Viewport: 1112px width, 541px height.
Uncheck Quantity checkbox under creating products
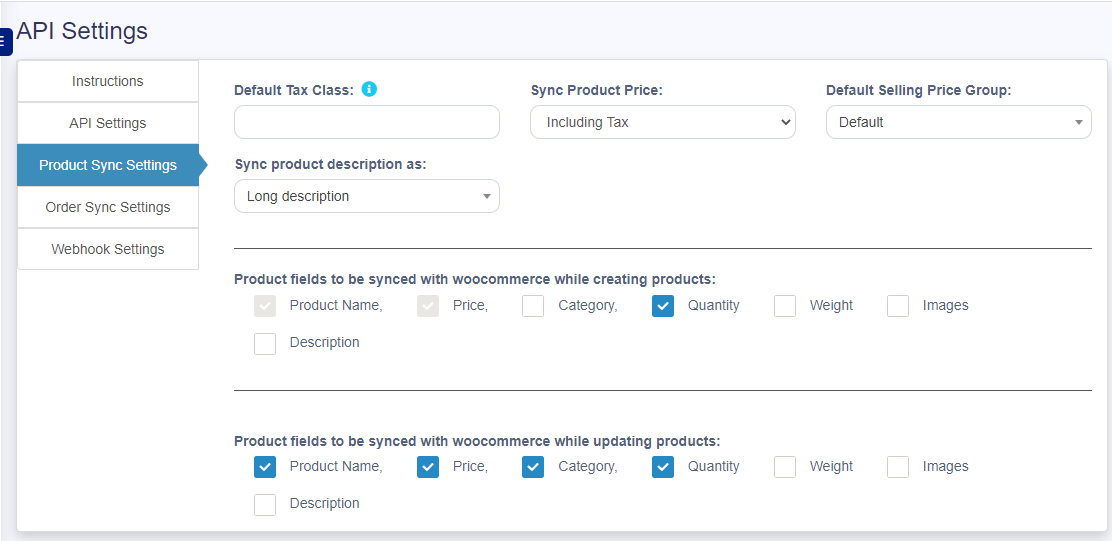(662, 306)
